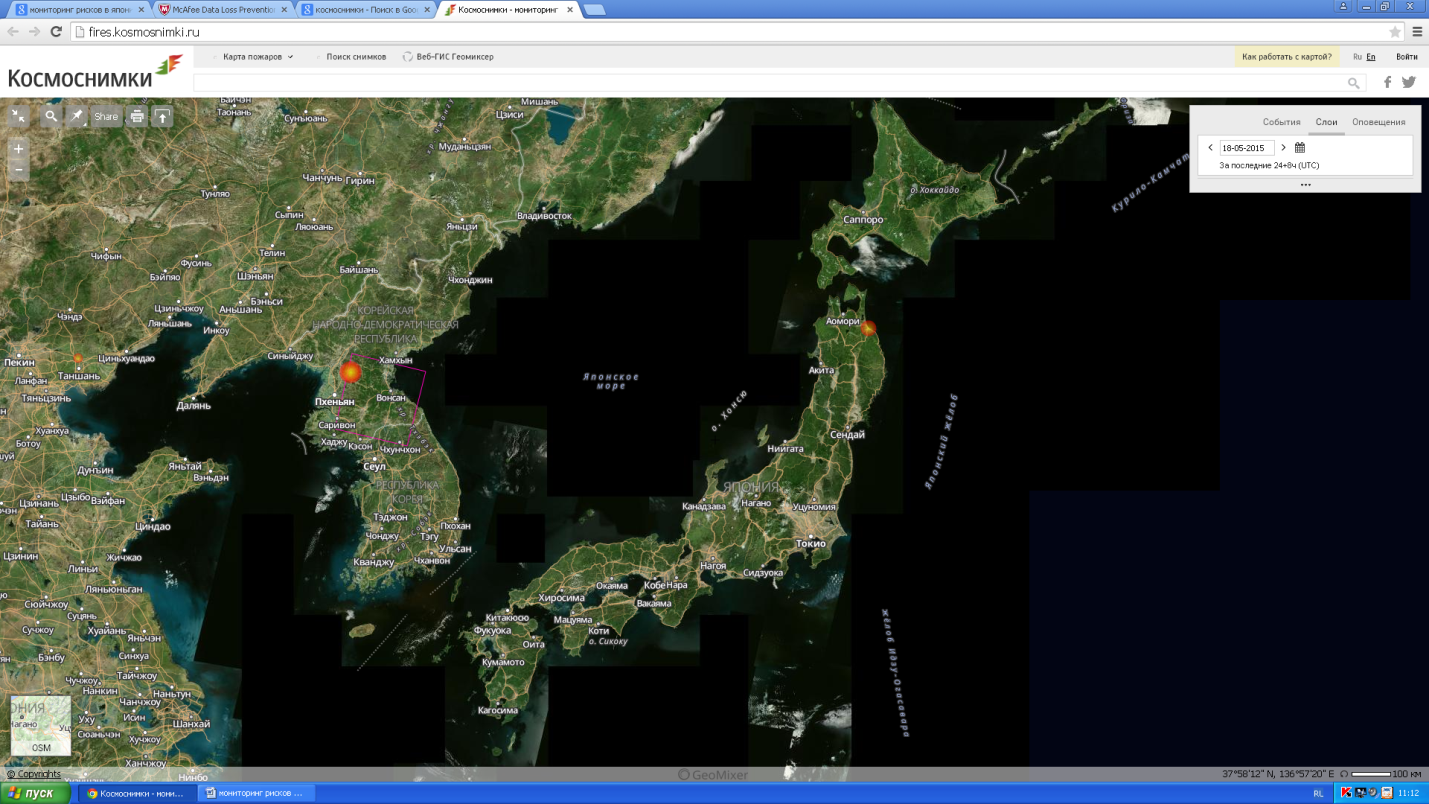Open a new browser tab
This screenshot has height=804, width=1429.
click(x=594, y=9)
